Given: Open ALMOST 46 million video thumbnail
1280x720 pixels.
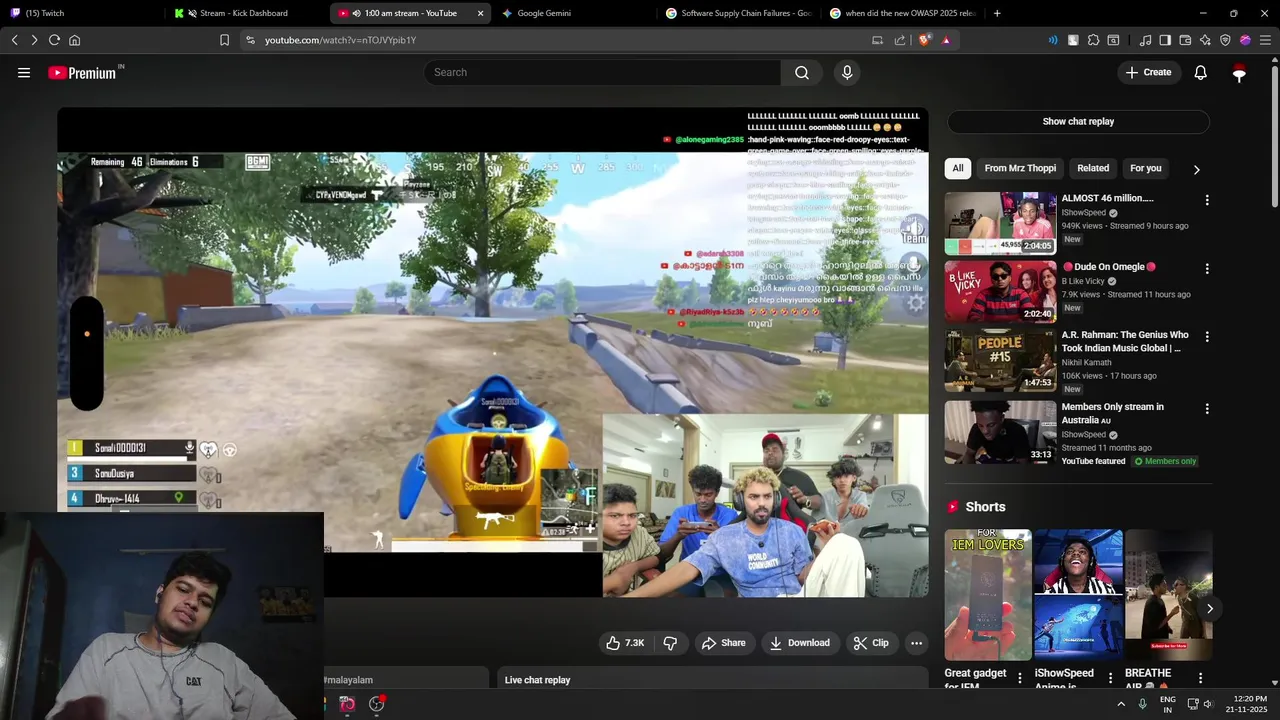Looking at the screenshot, I should [x=1000, y=223].
